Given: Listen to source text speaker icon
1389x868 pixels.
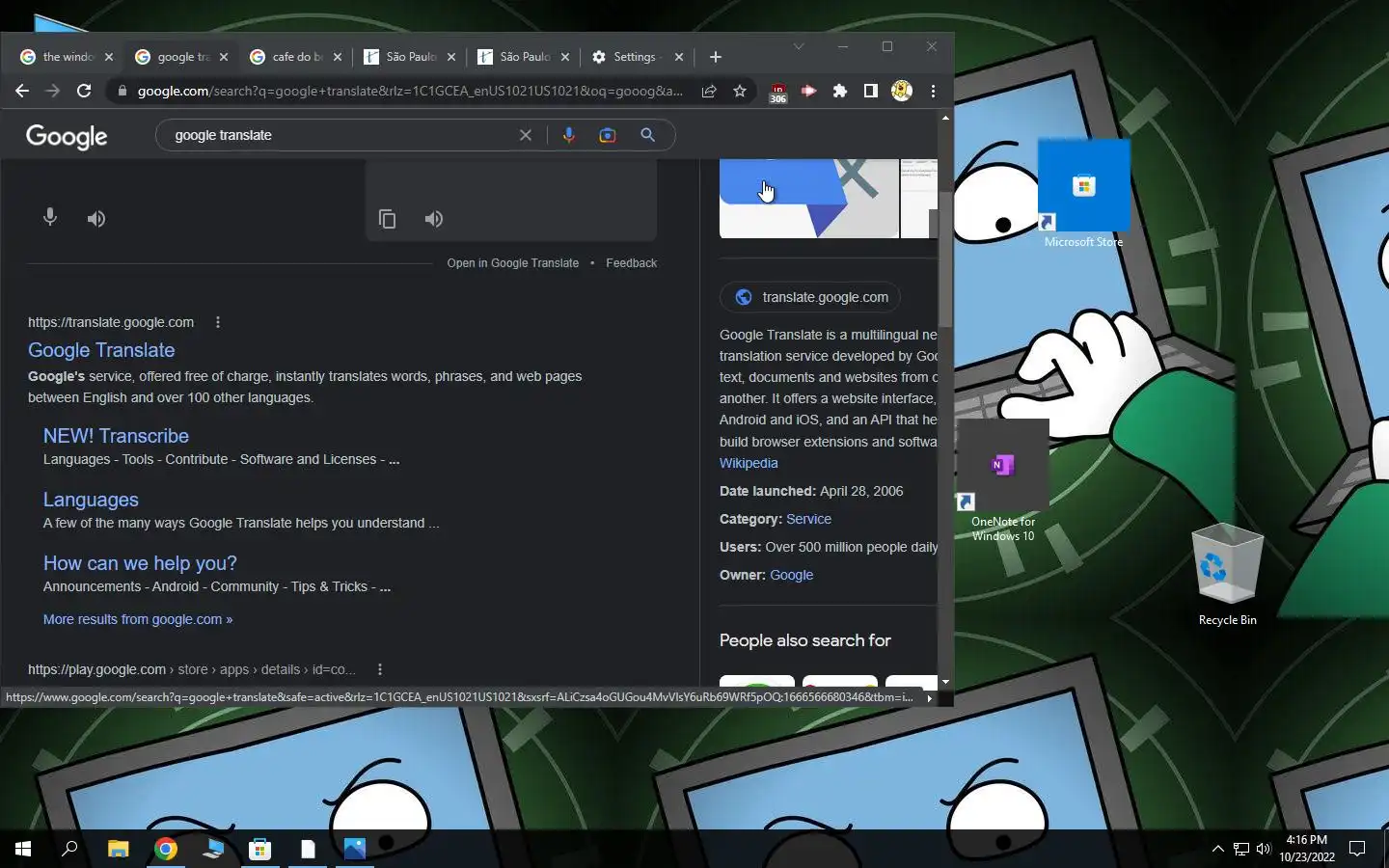Looking at the screenshot, I should (96, 219).
